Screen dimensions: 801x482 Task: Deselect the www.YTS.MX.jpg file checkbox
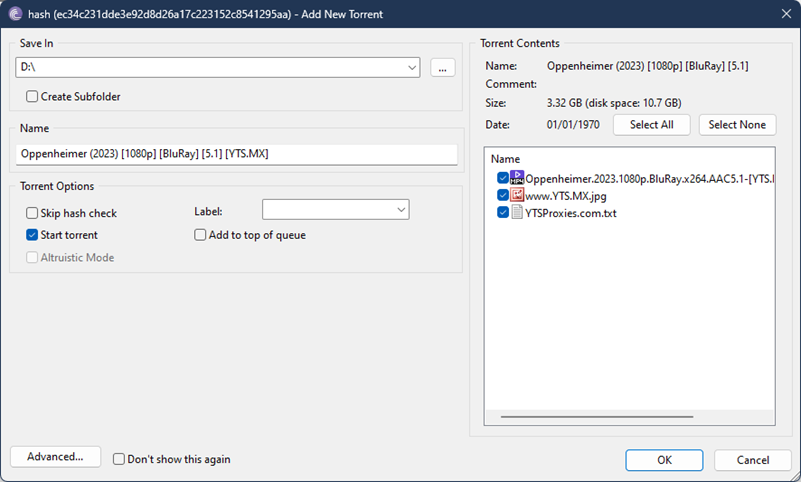(x=503, y=195)
